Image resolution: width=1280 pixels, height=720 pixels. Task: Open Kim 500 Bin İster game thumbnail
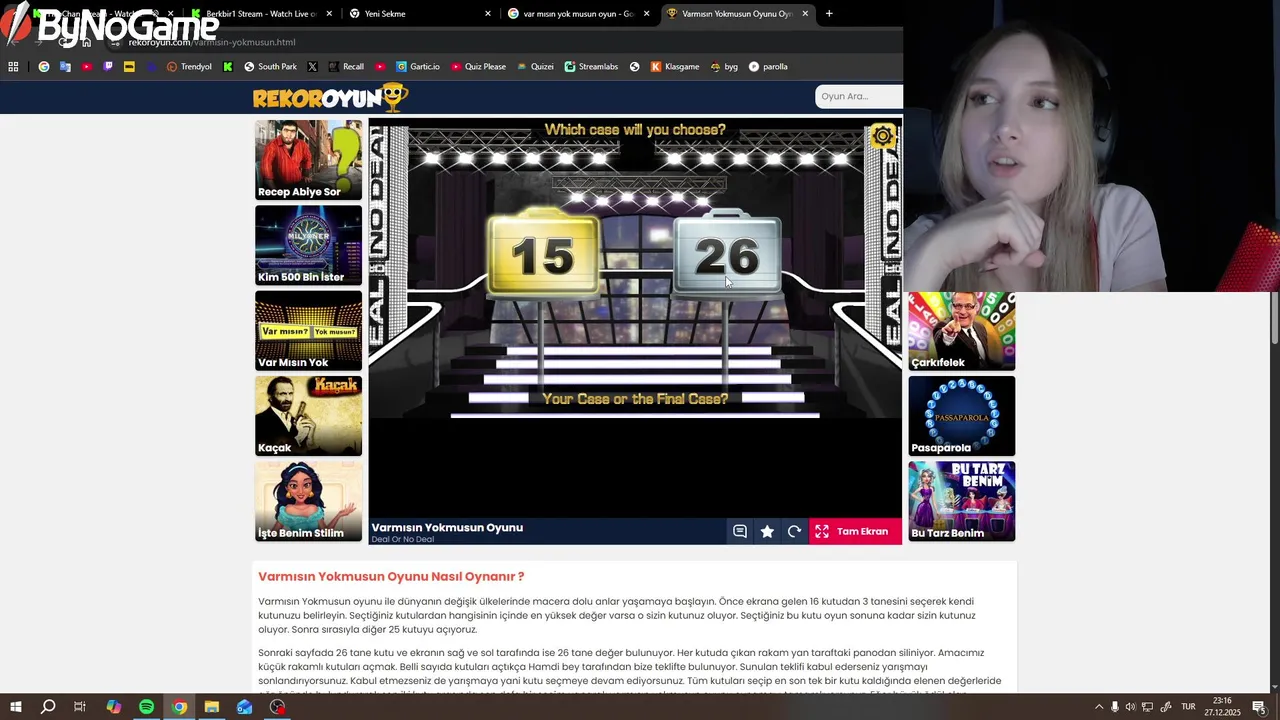pos(308,245)
